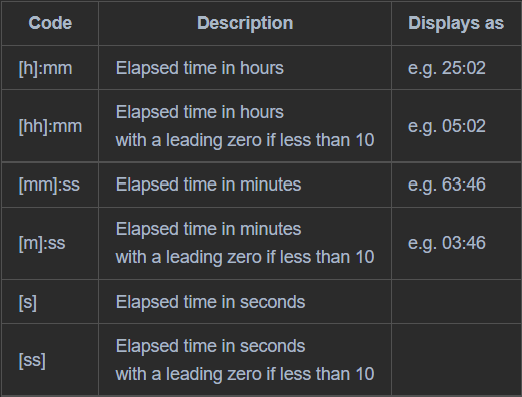Select the [h]:mm code cell

[x=50, y=68]
